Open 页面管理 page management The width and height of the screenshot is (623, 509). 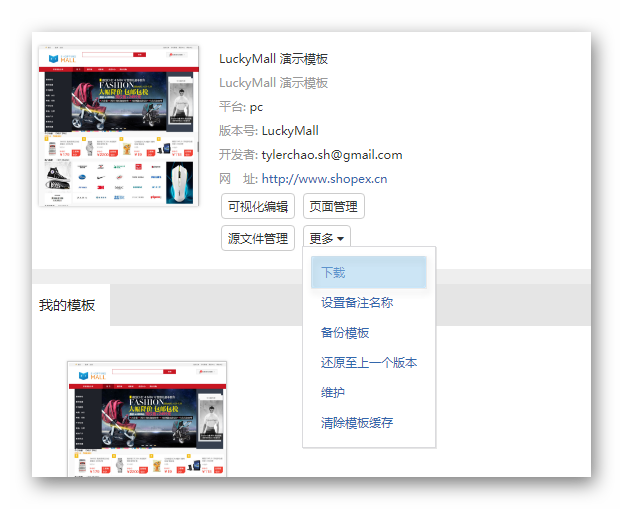click(333, 206)
